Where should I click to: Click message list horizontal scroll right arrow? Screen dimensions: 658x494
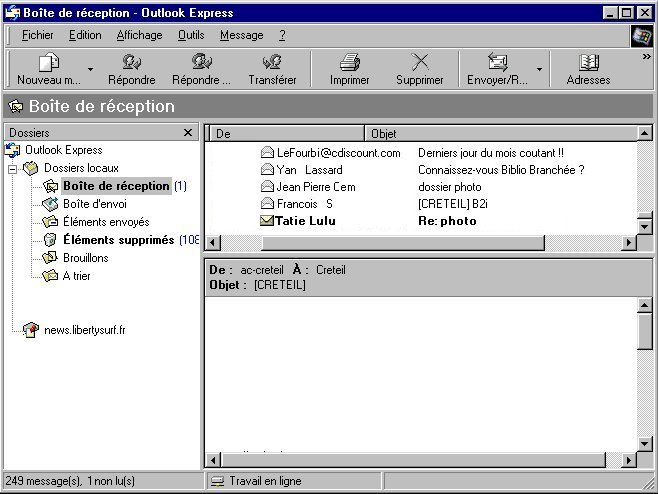click(x=629, y=243)
